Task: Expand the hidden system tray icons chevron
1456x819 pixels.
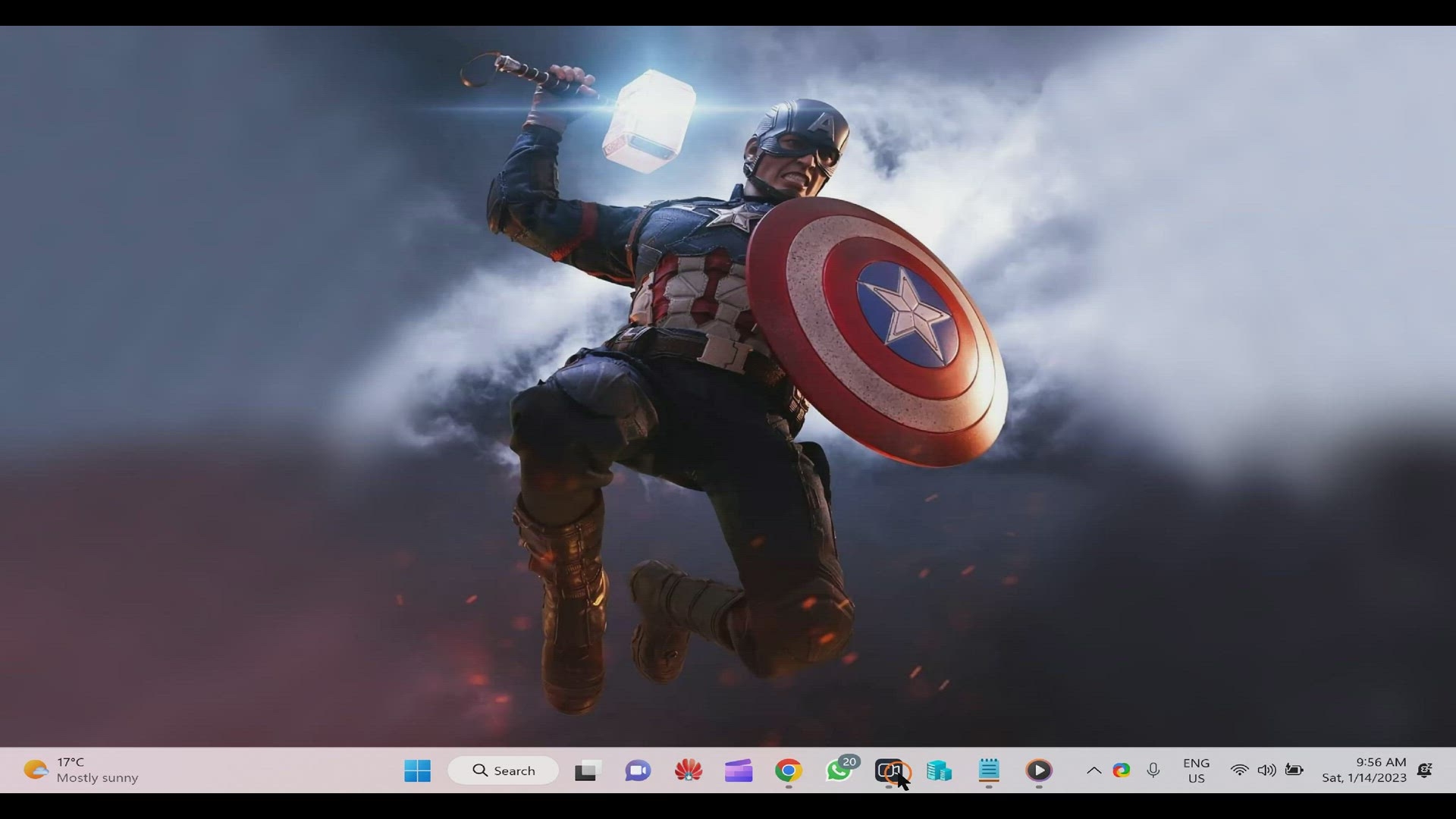Action: (x=1094, y=770)
